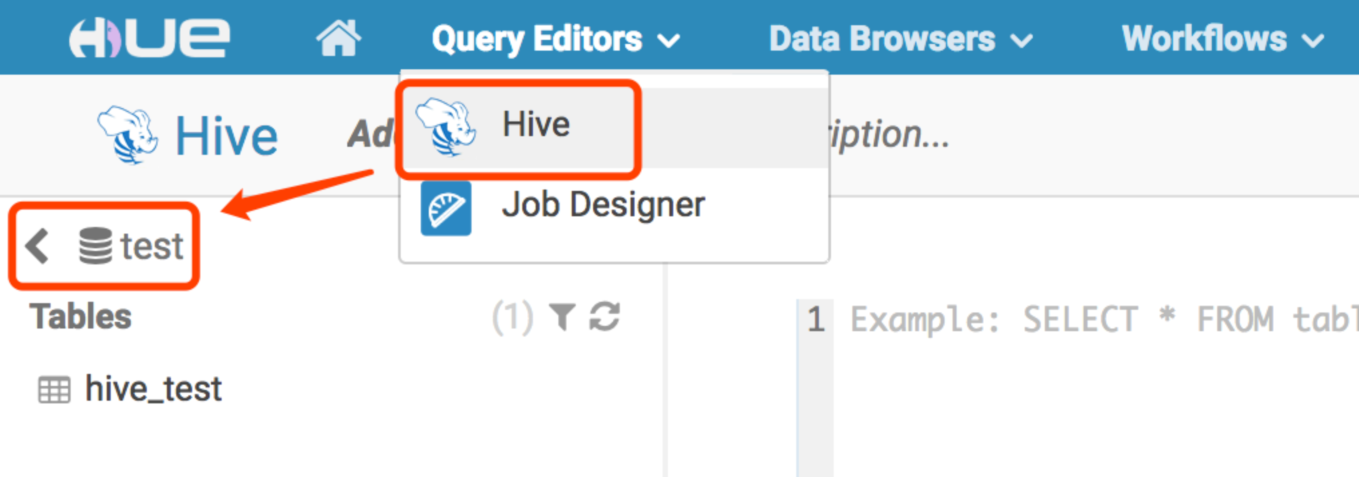1359x477 pixels.
Task: Refresh the tables list
Action: 605,318
